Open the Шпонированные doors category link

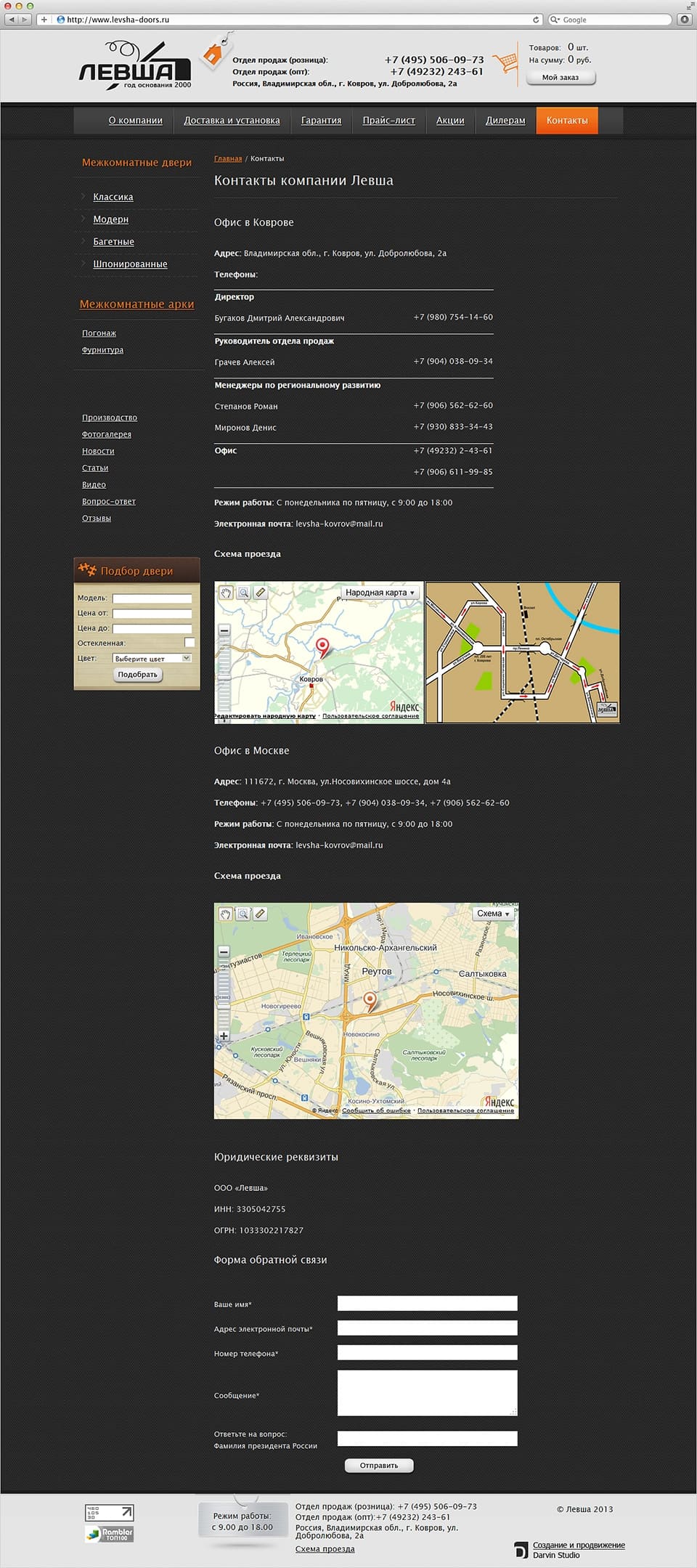point(130,264)
